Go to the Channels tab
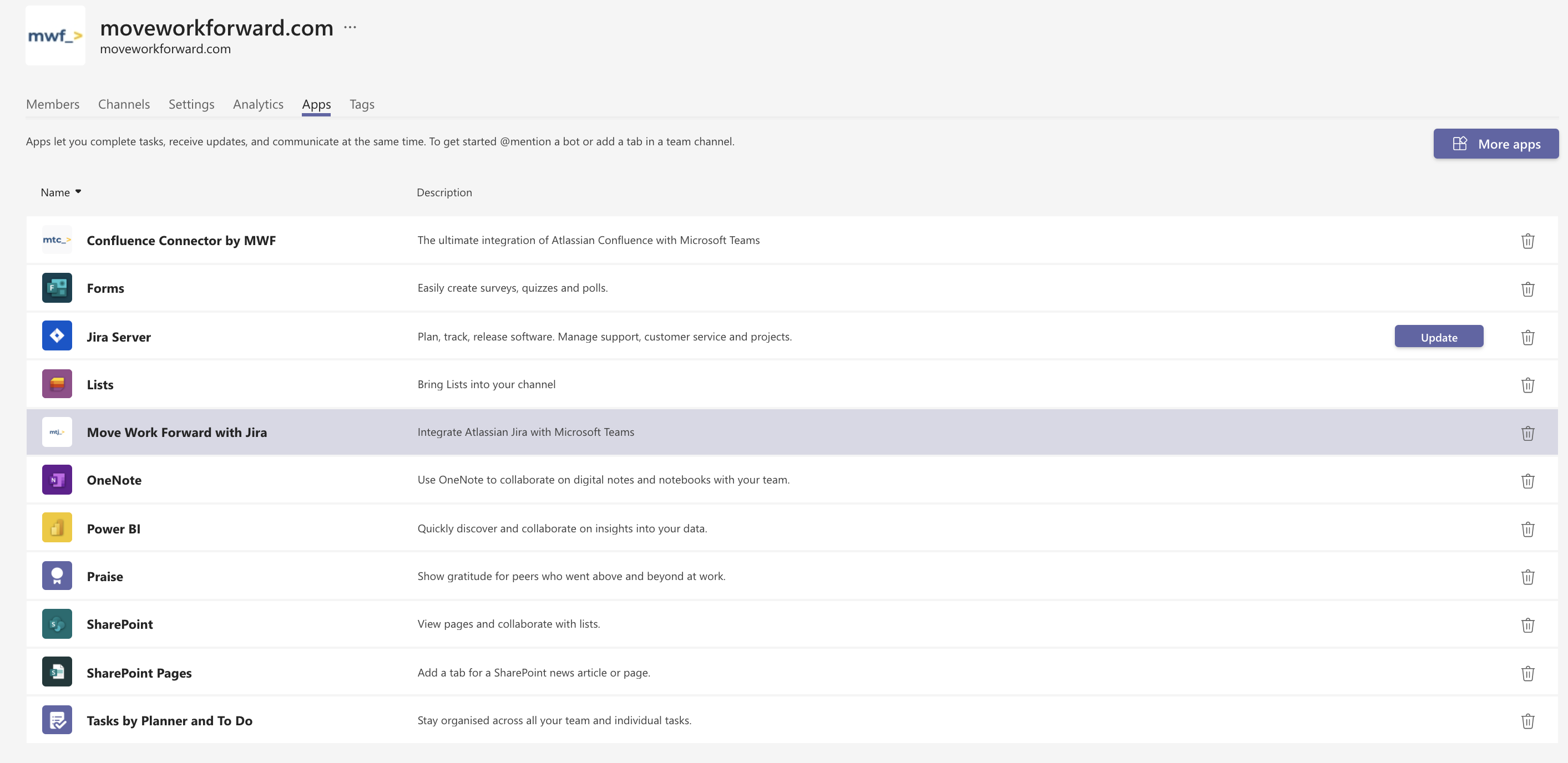 (x=124, y=104)
